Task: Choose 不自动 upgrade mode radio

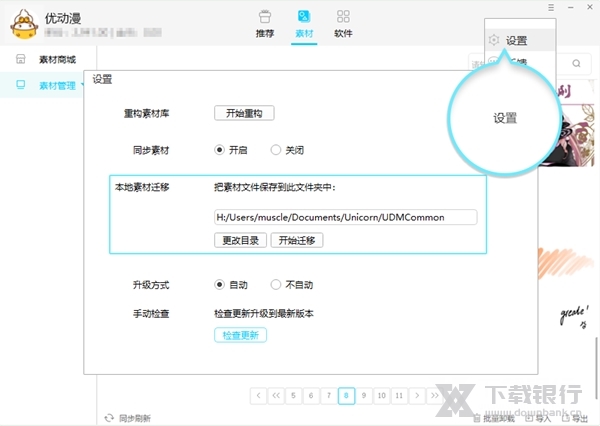Action: pos(276,285)
